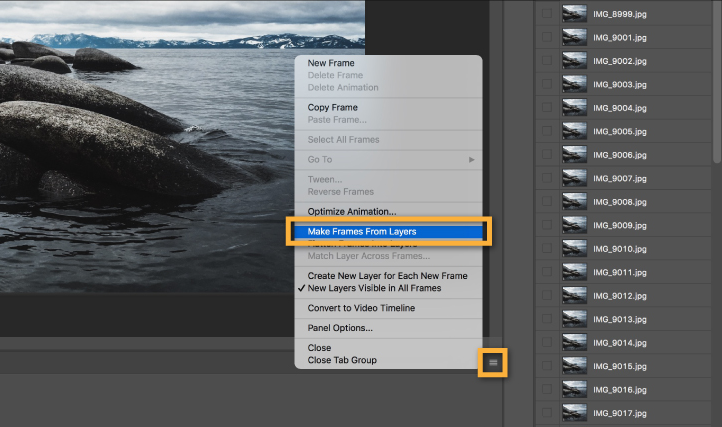Click thumbnail of layer IMG_9009.jpg
Viewport: 722px width, 427px height.
coord(574,226)
